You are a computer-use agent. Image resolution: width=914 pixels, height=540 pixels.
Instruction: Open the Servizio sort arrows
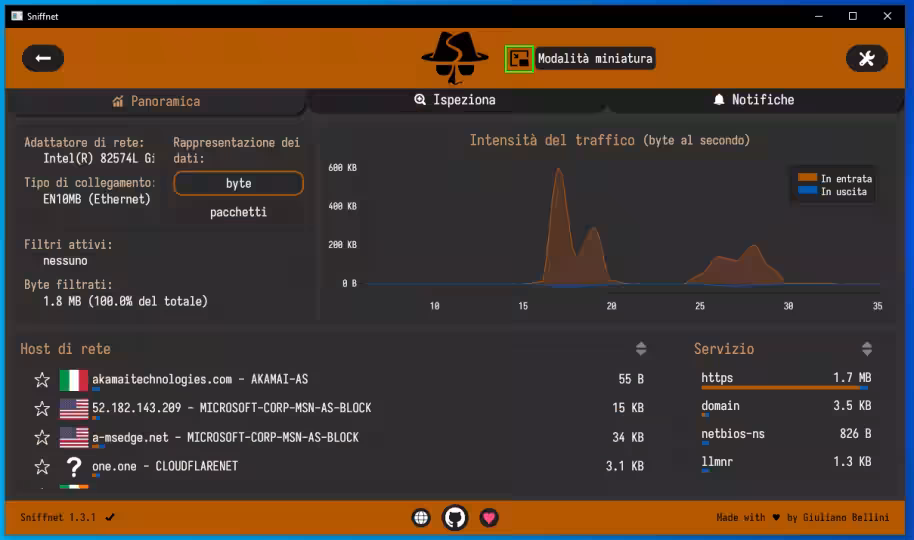(x=867, y=349)
